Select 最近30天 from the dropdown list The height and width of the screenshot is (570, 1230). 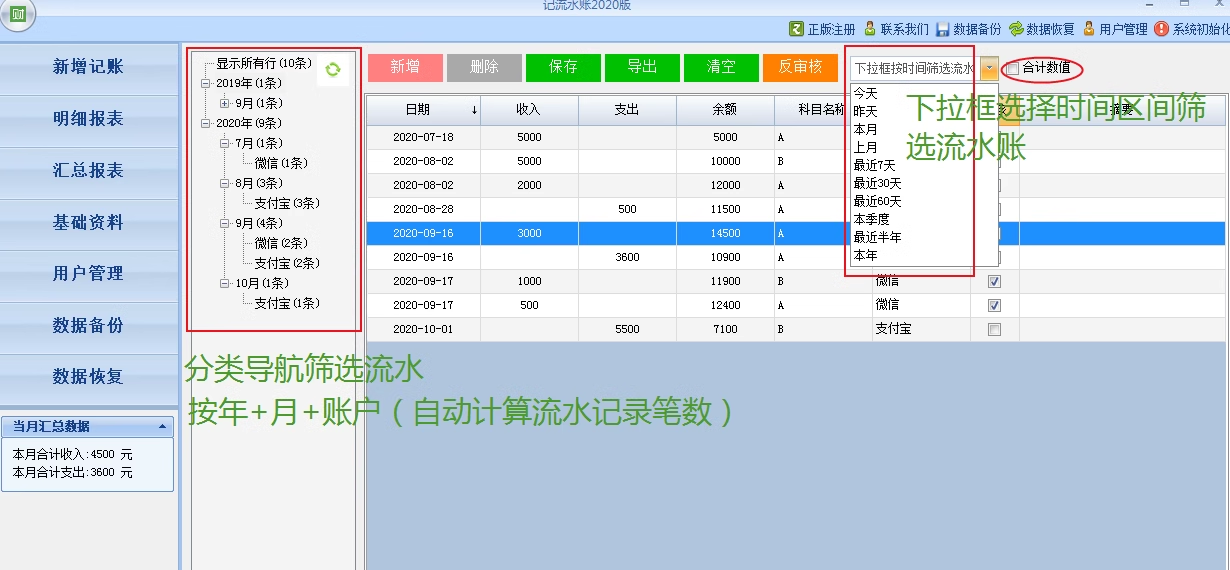877,183
